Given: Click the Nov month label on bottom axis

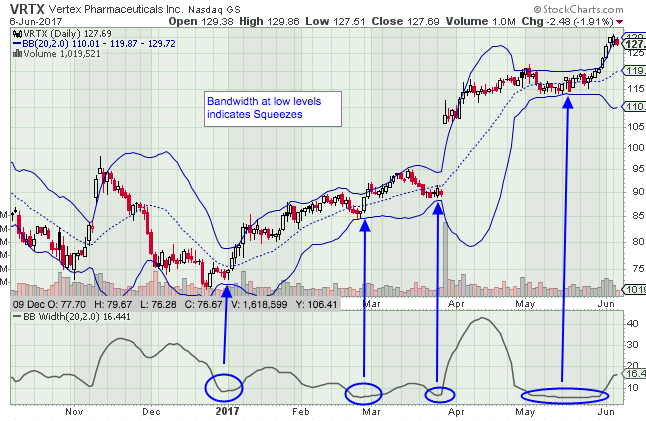Looking at the screenshot, I should click(75, 412).
